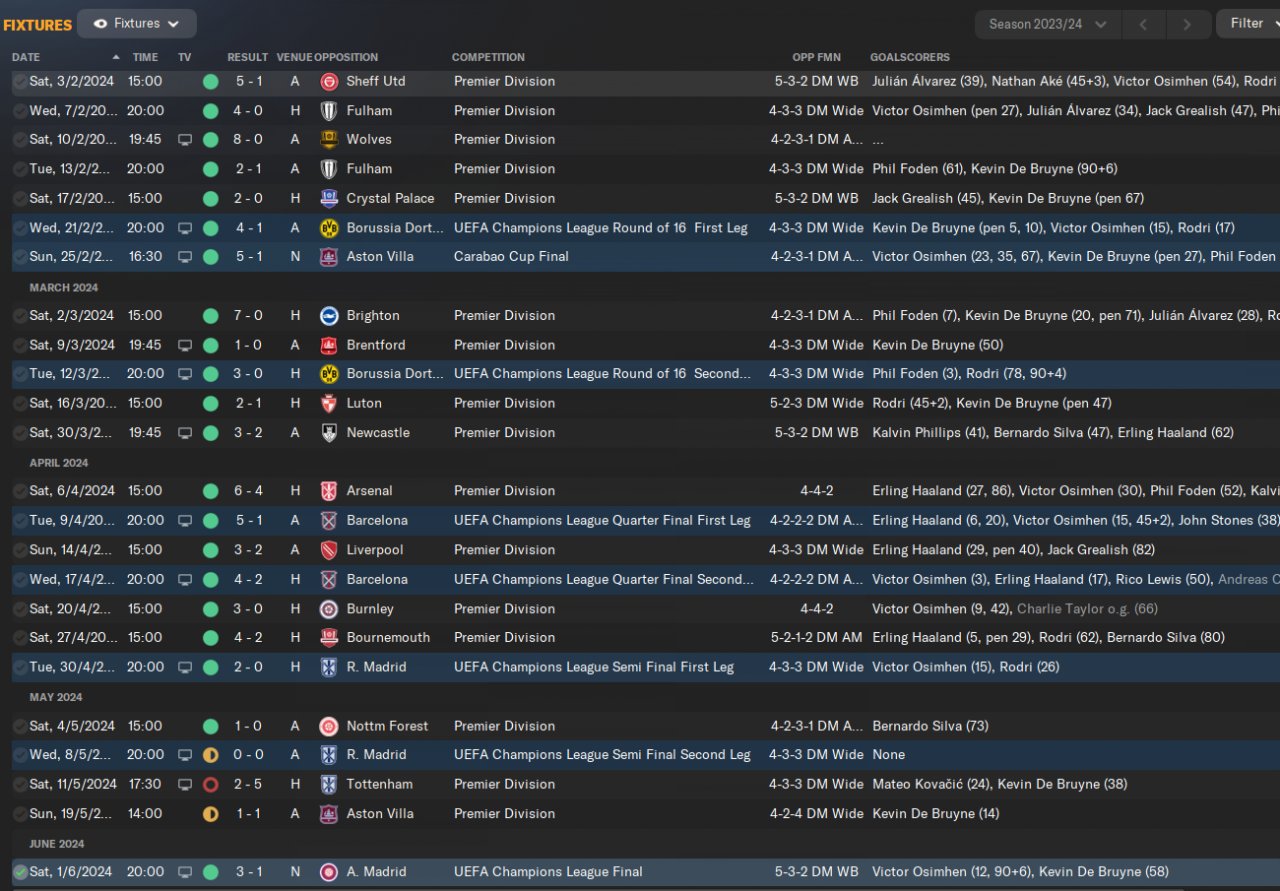Click the Bournemouth club badge

click(329, 638)
